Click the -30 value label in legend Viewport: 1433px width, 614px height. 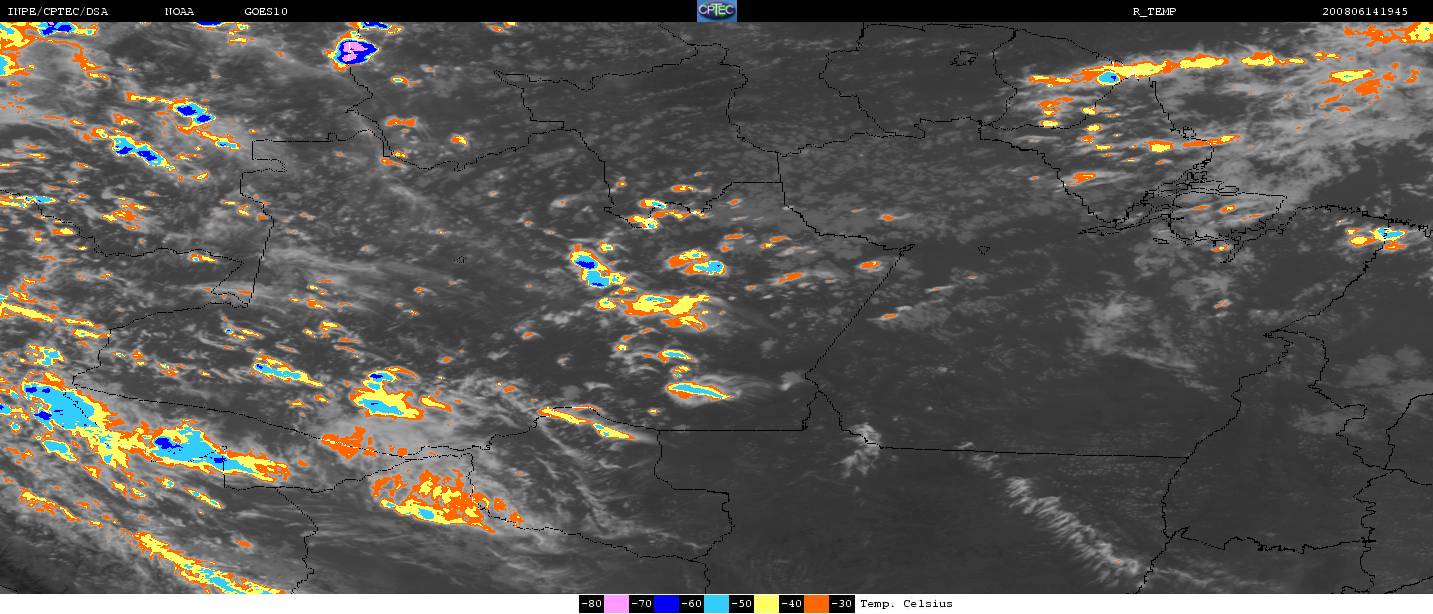click(x=841, y=604)
